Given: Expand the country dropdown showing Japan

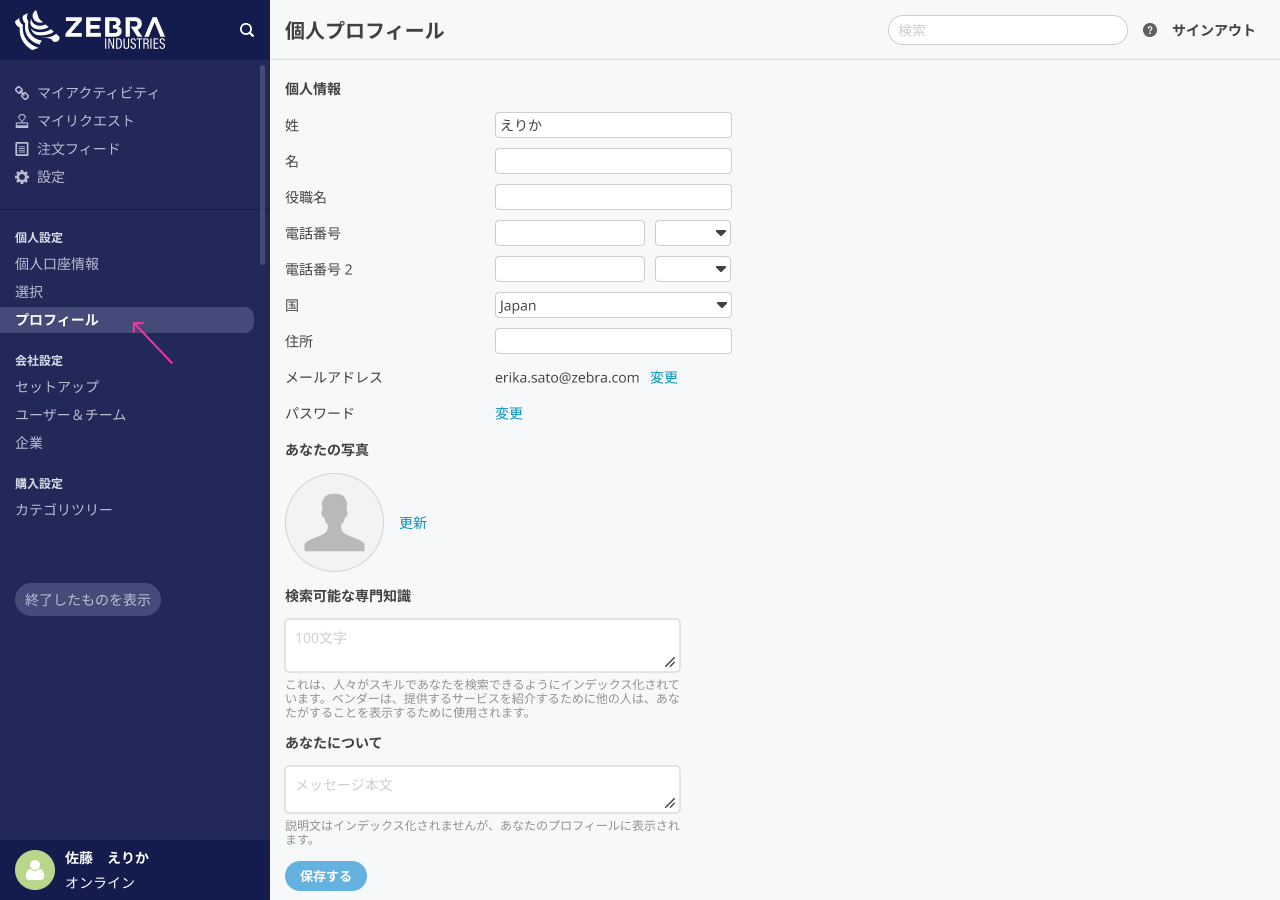Looking at the screenshot, I should coord(613,305).
